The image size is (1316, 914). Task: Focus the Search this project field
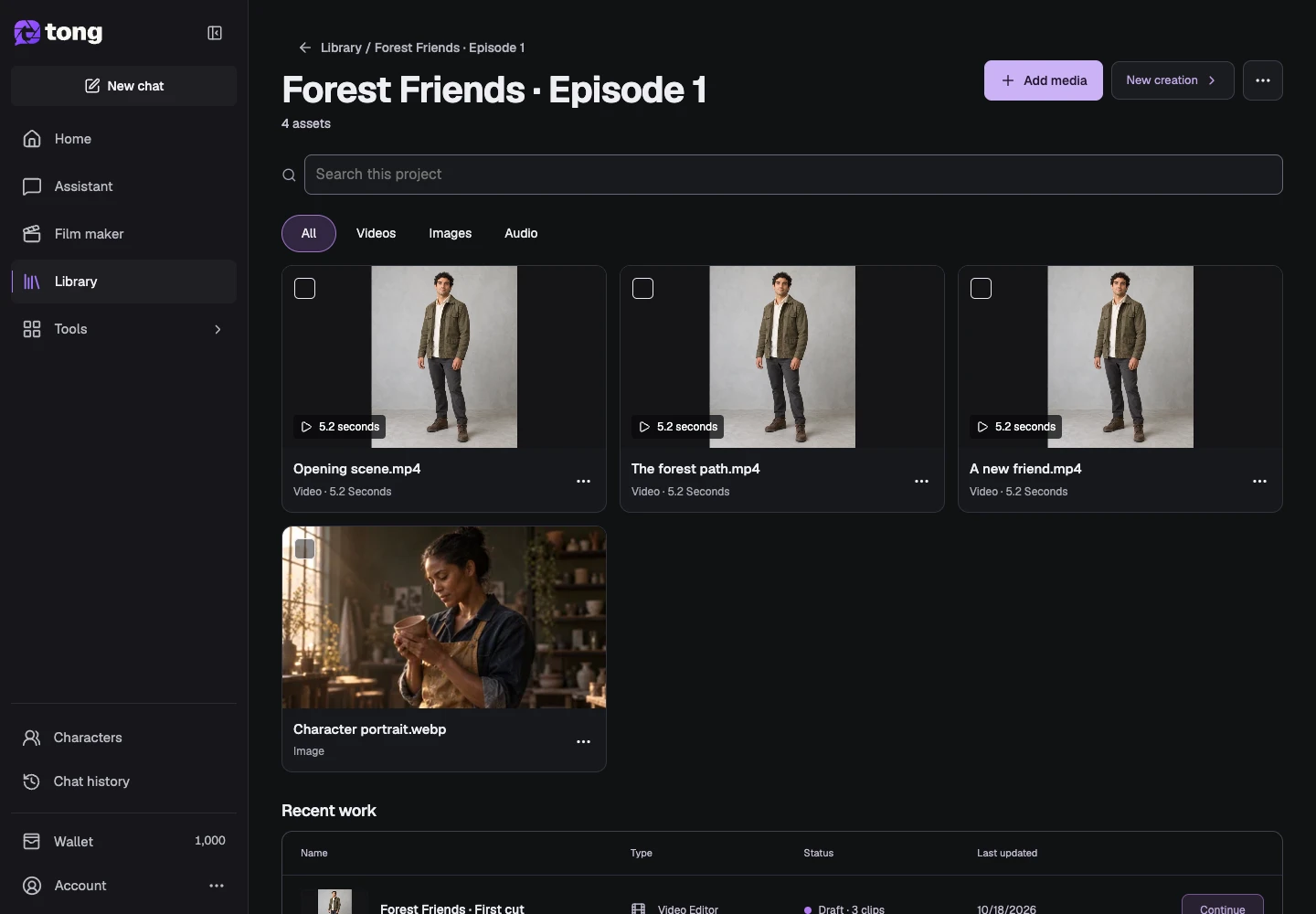coord(793,175)
